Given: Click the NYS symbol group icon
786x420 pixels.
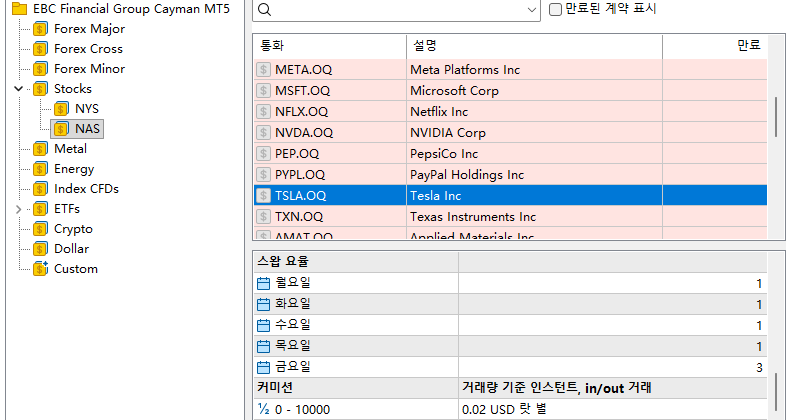Looking at the screenshot, I should pos(62,109).
